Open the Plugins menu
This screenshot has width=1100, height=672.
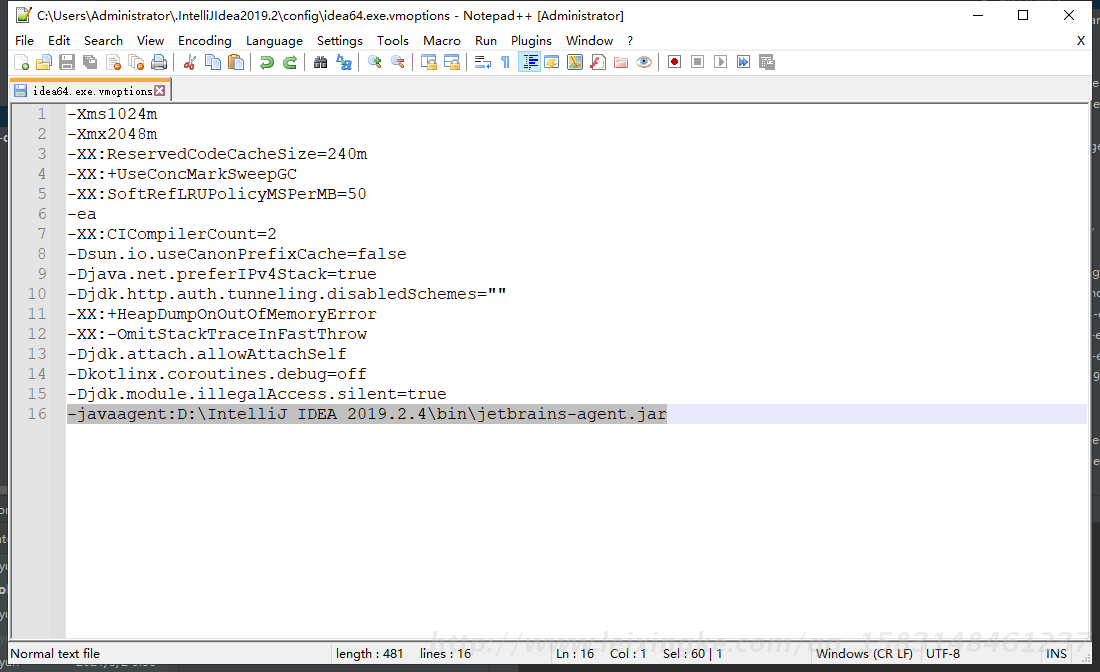coord(531,40)
